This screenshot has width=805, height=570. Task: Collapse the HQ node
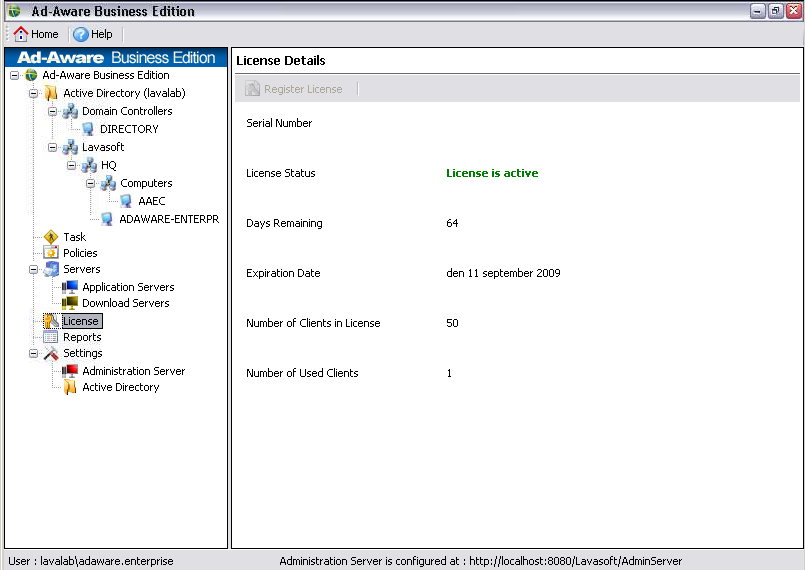[x=71, y=165]
